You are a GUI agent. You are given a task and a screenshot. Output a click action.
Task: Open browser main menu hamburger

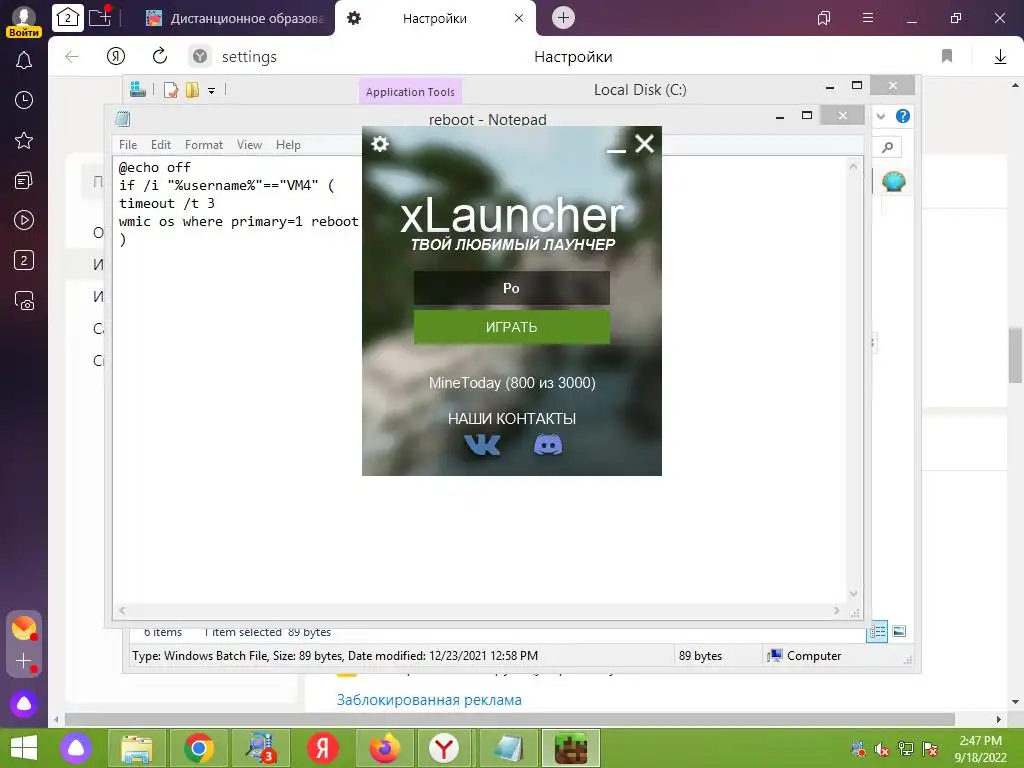tap(868, 18)
